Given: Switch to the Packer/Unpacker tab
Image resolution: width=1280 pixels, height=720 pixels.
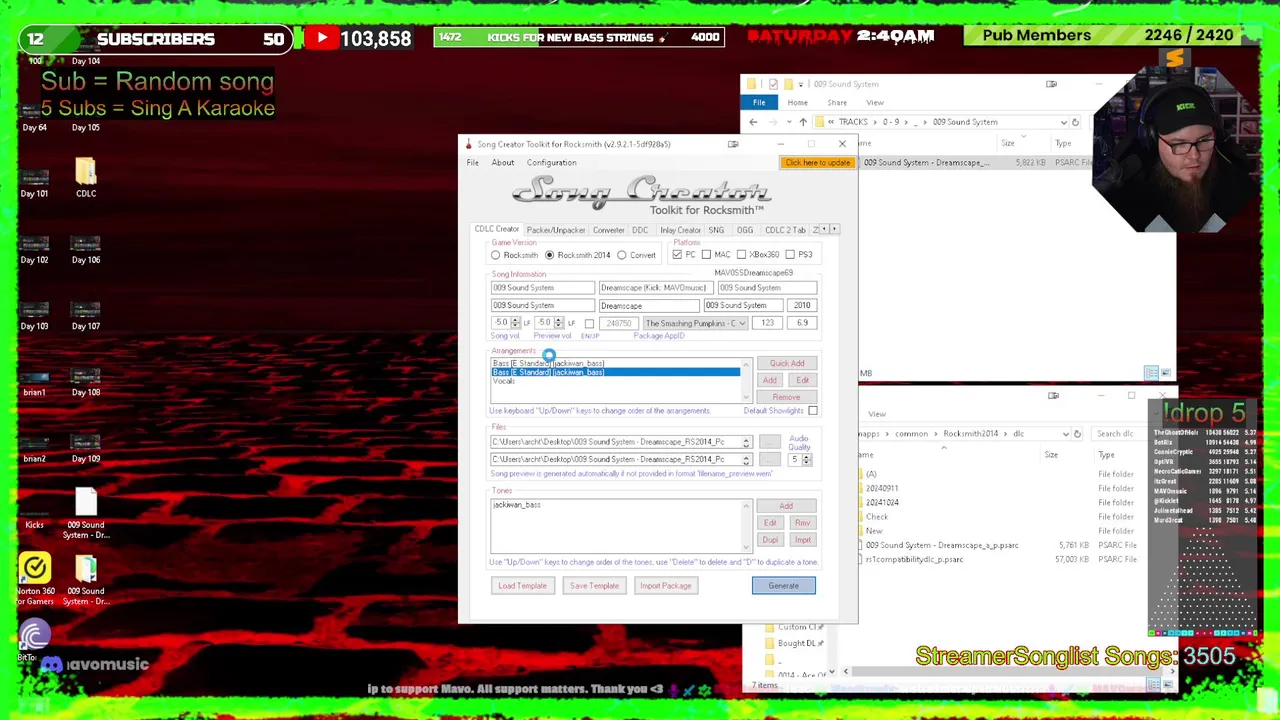Looking at the screenshot, I should point(555,230).
